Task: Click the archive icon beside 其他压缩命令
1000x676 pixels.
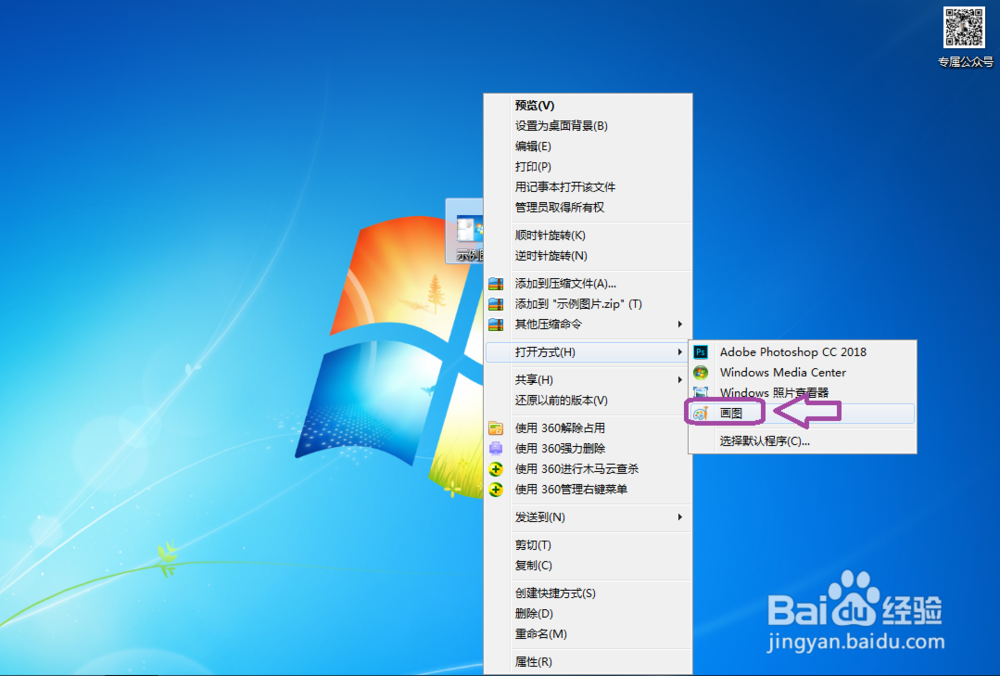Action: click(496, 325)
